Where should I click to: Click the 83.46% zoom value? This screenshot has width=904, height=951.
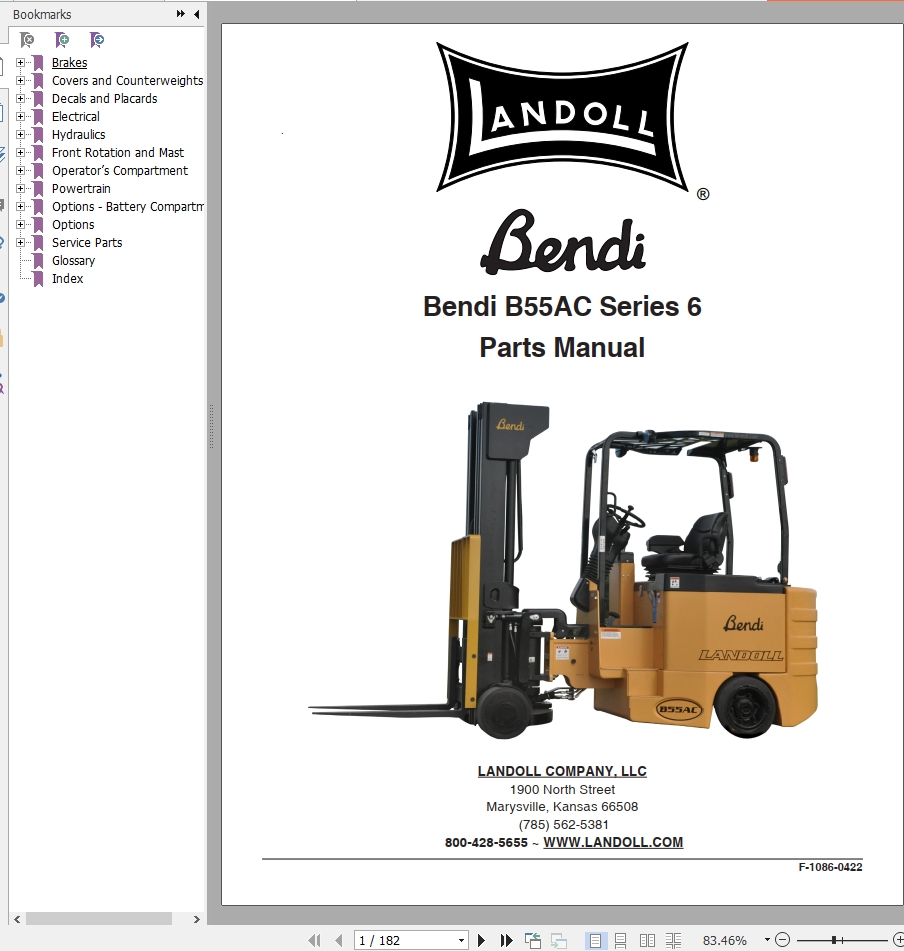point(725,941)
